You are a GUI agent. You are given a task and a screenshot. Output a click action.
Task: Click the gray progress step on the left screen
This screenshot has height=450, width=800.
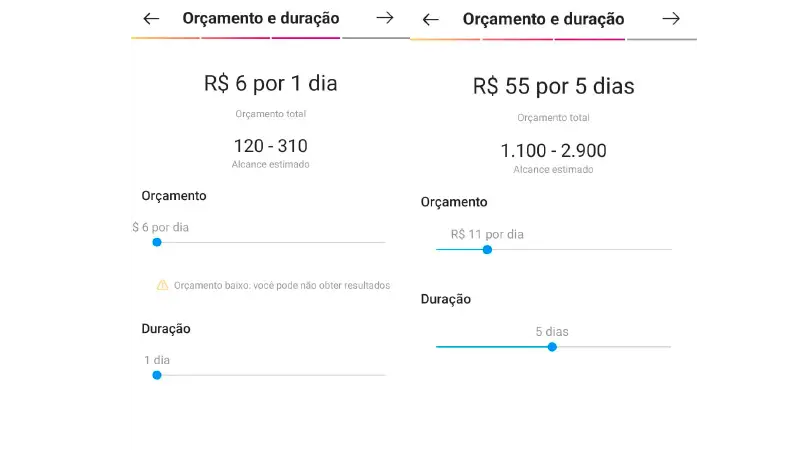[375, 38]
